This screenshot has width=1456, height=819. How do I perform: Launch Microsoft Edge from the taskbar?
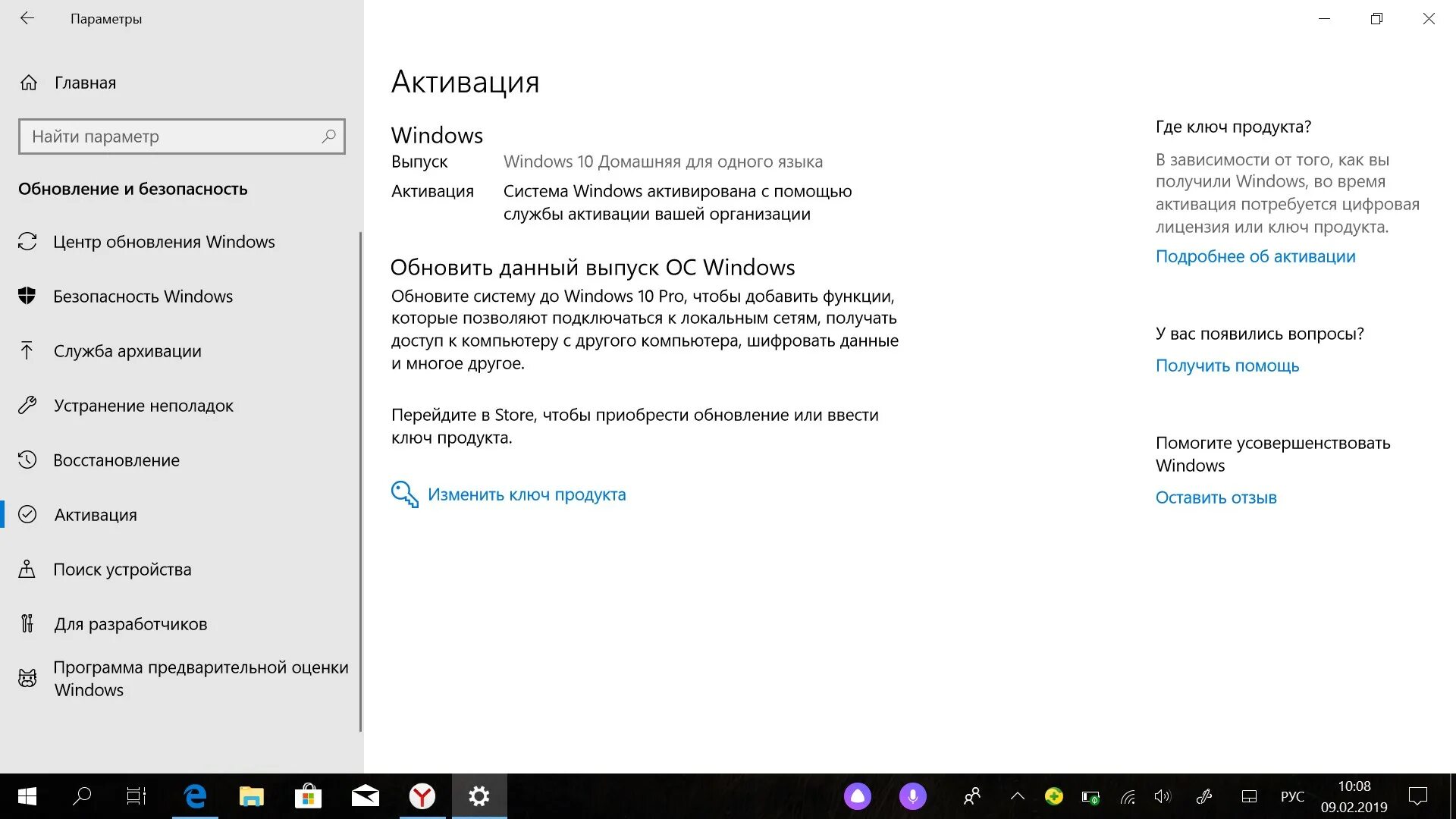coord(195,796)
